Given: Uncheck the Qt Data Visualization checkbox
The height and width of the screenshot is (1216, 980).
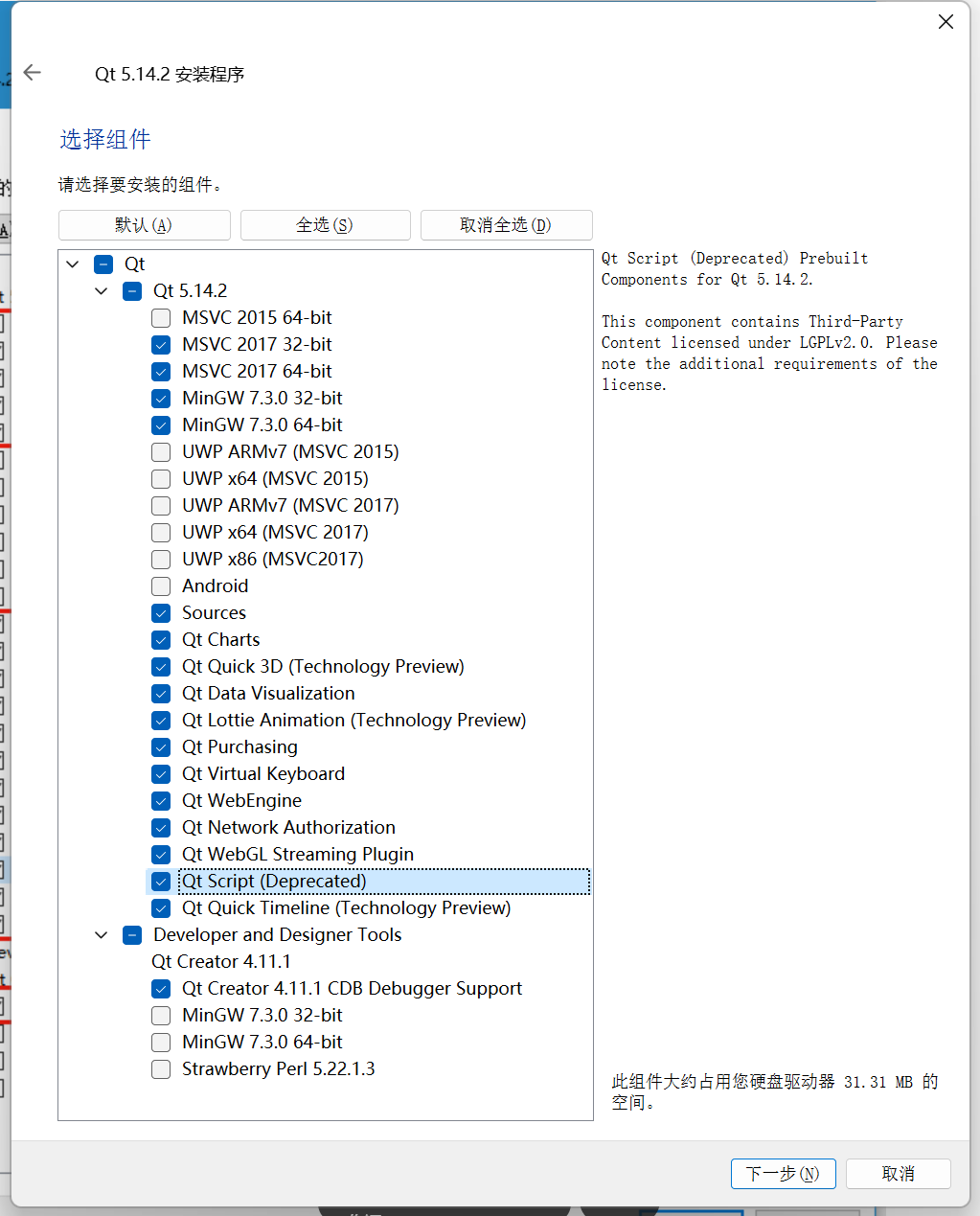Looking at the screenshot, I should coord(161,693).
